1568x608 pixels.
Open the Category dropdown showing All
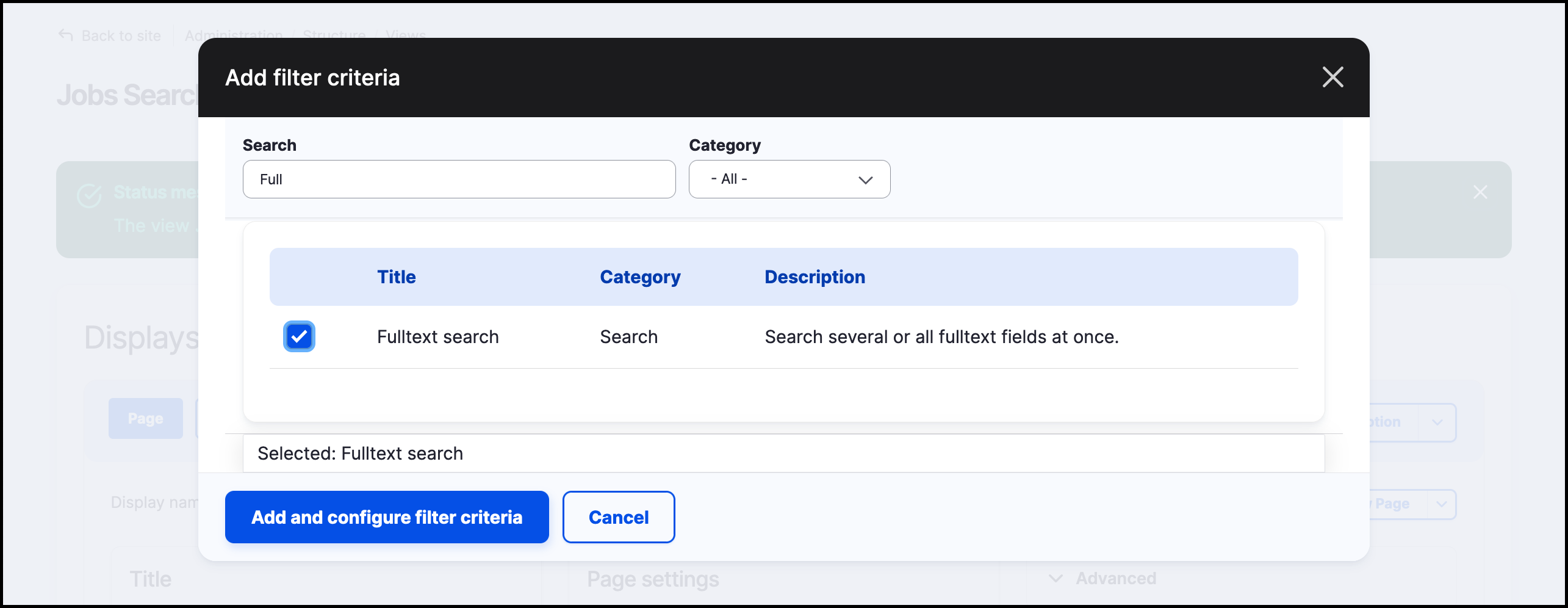click(789, 179)
